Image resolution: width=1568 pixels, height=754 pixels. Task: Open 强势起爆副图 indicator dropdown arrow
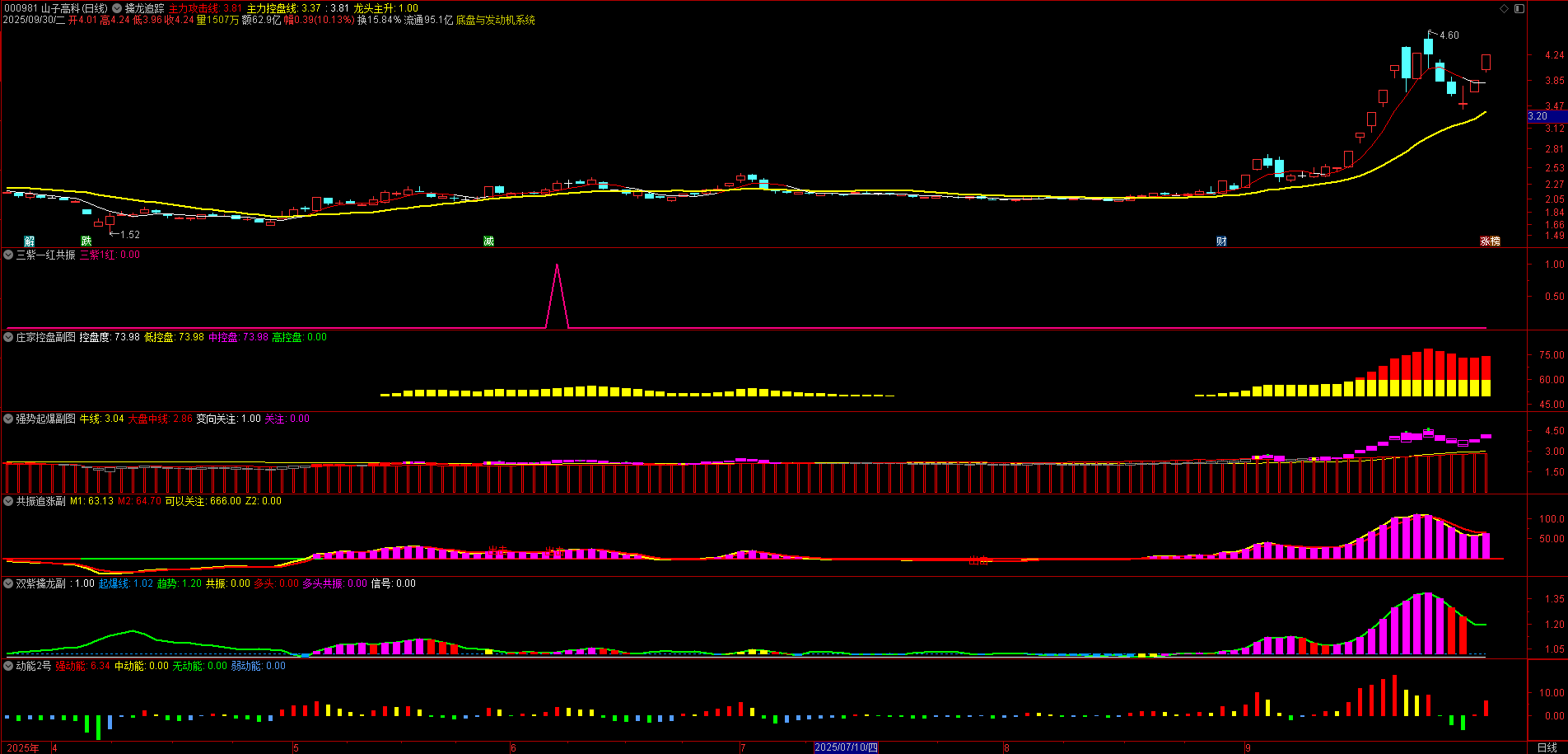pyautogui.click(x=8, y=419)
